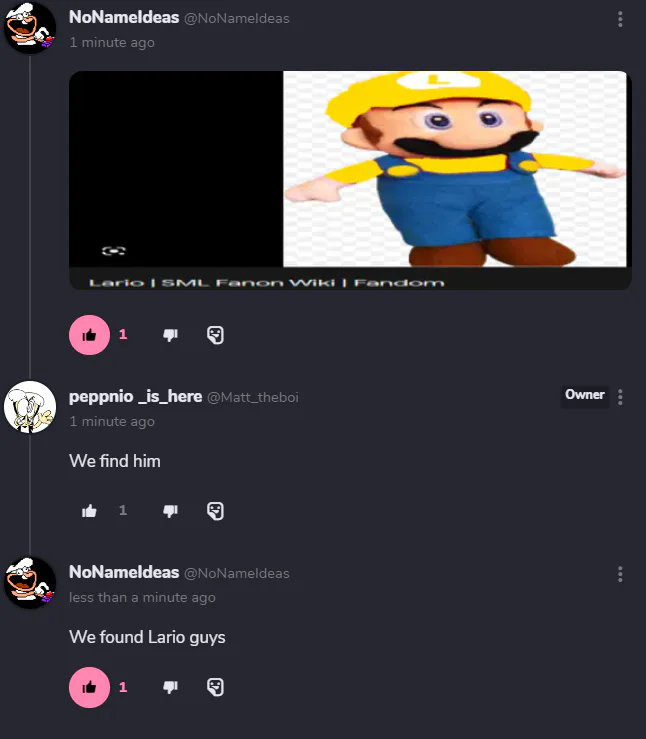Open more options for 'We found Lario guys' comment
Screen dimensions: 646x739
click(x=620, y=574)
